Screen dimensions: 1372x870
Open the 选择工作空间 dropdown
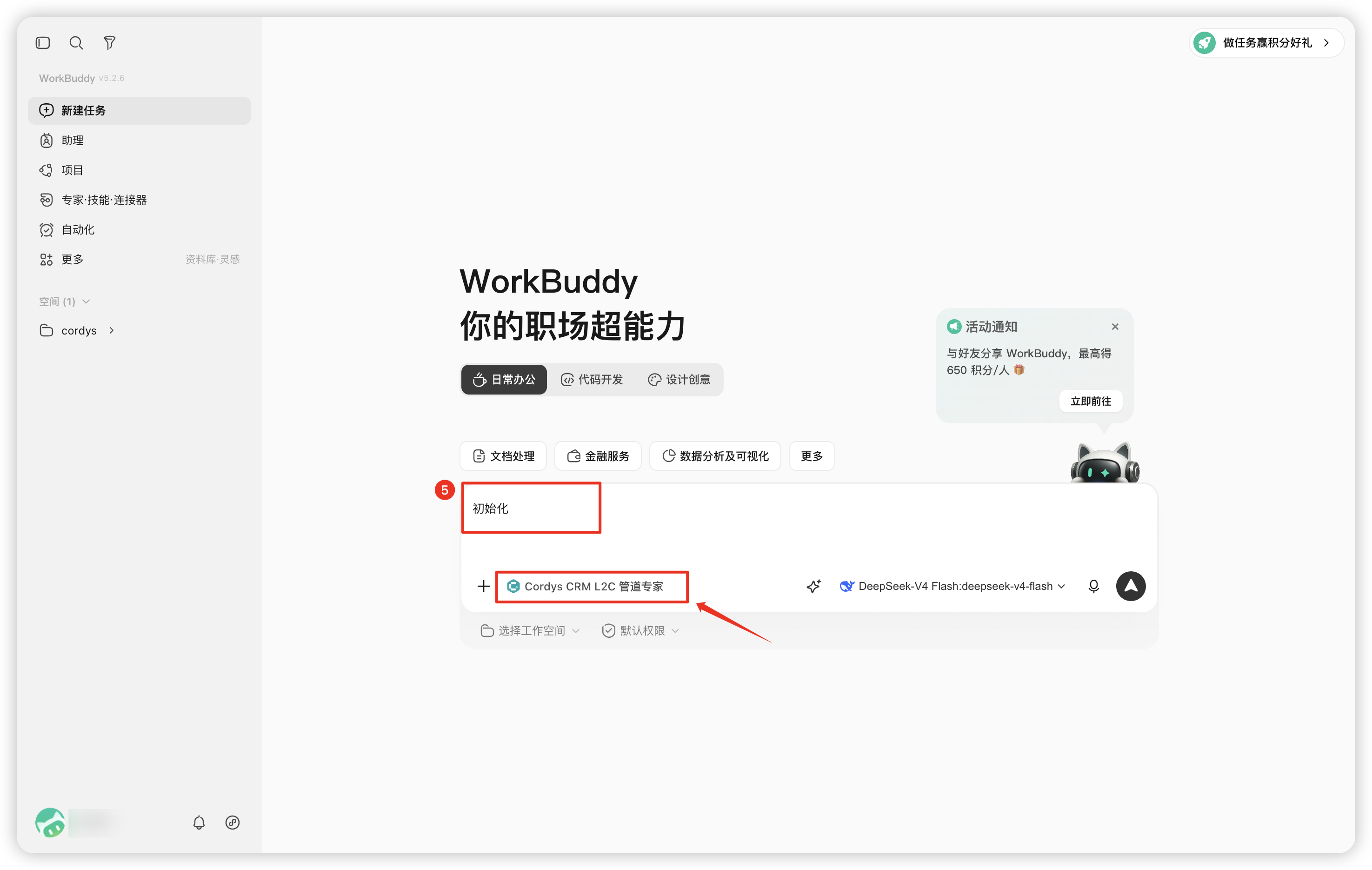coord(530,630)
